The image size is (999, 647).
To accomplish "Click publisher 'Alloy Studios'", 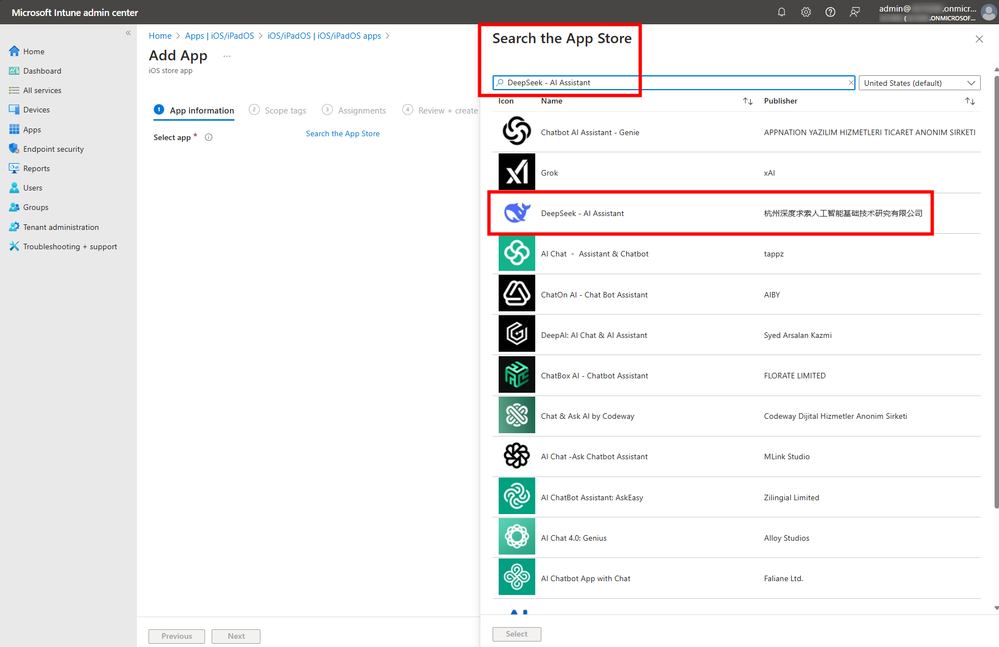I will [786, 538].
